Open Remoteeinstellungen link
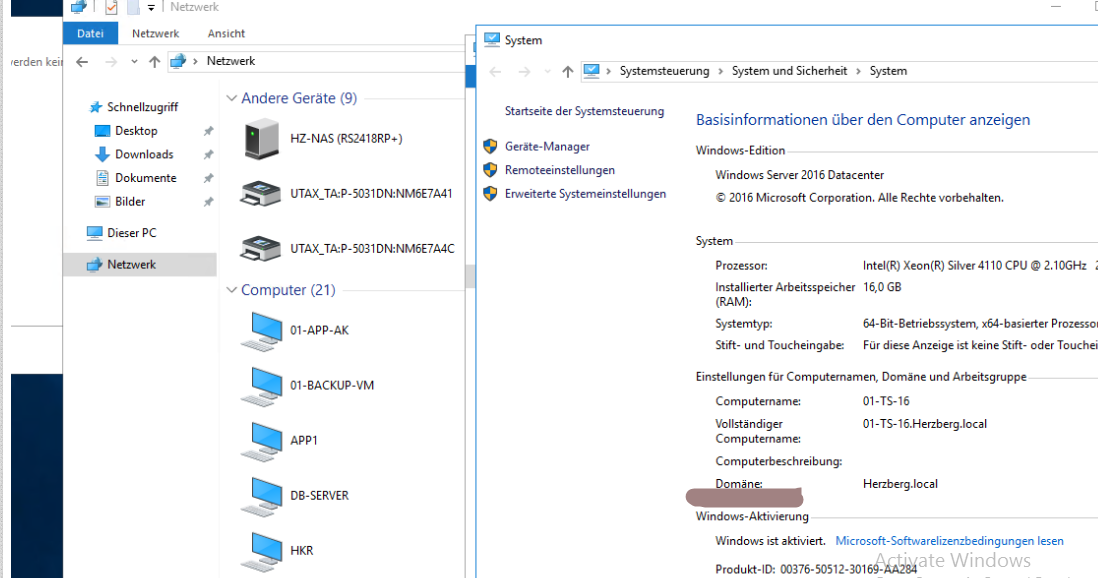1098x578 pixels. pyautogui.click(x=559, y=170)
